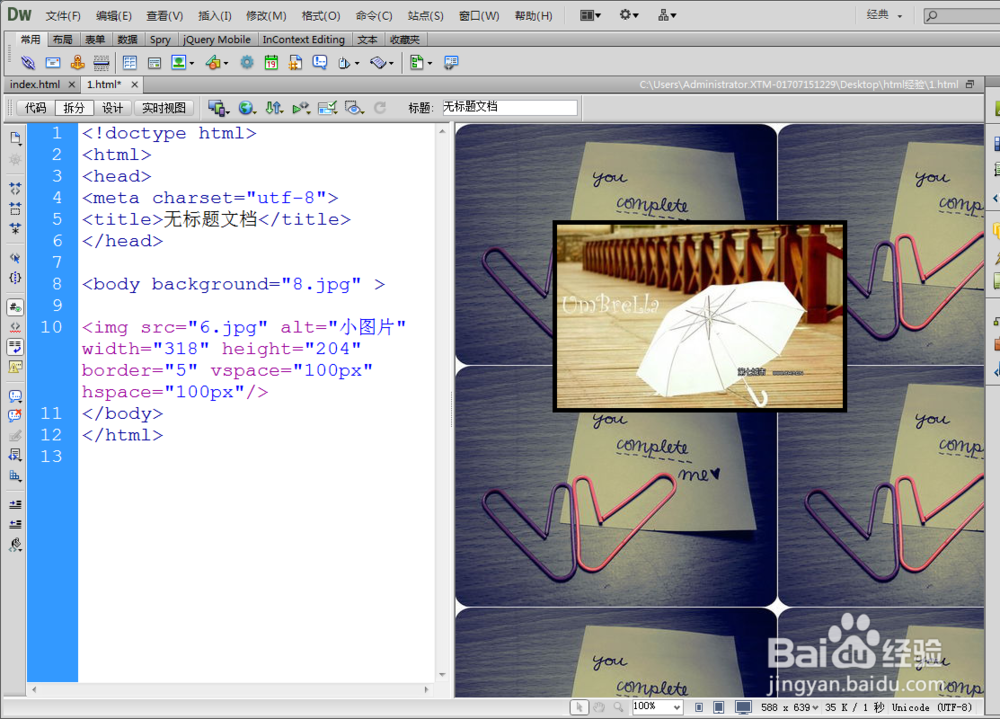
Task: Collapse selection in coding toolbar
Action: tap(15, 208)
